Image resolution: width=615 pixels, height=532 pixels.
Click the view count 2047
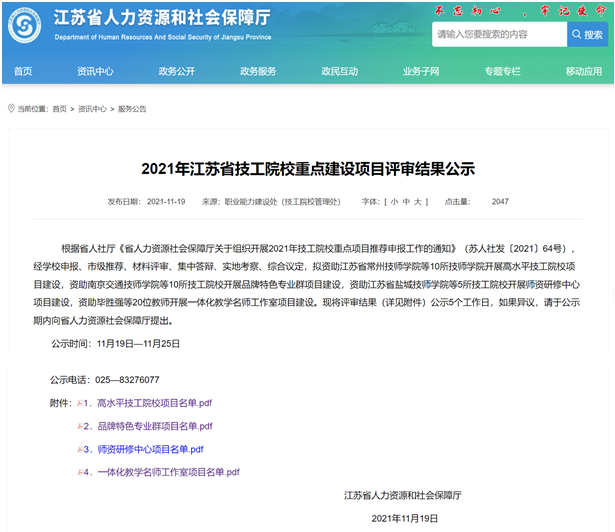pos(500,202)
